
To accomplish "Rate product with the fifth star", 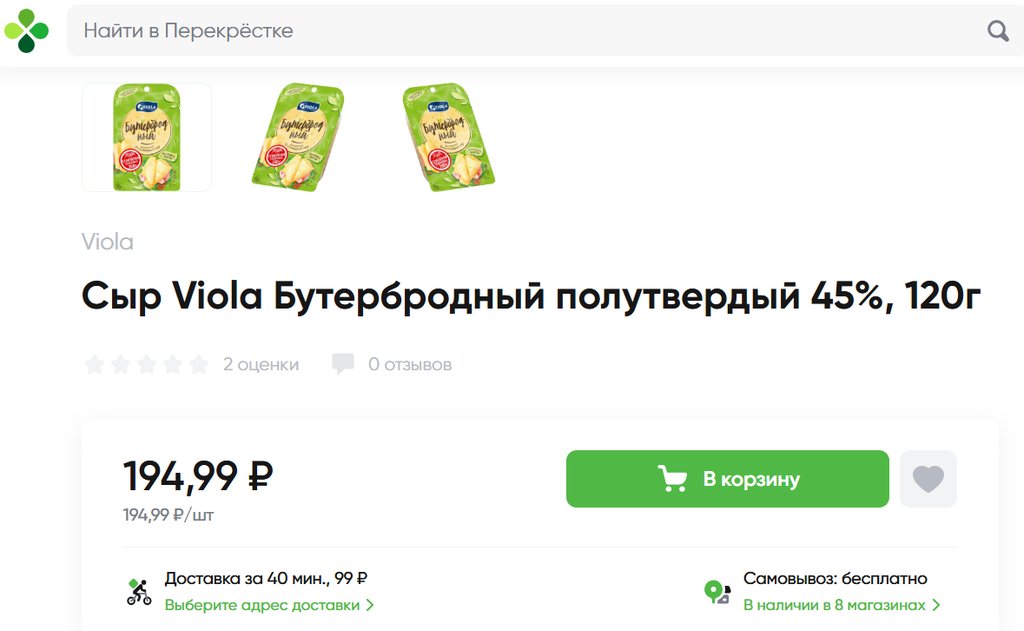I will (x=199, y=364).
